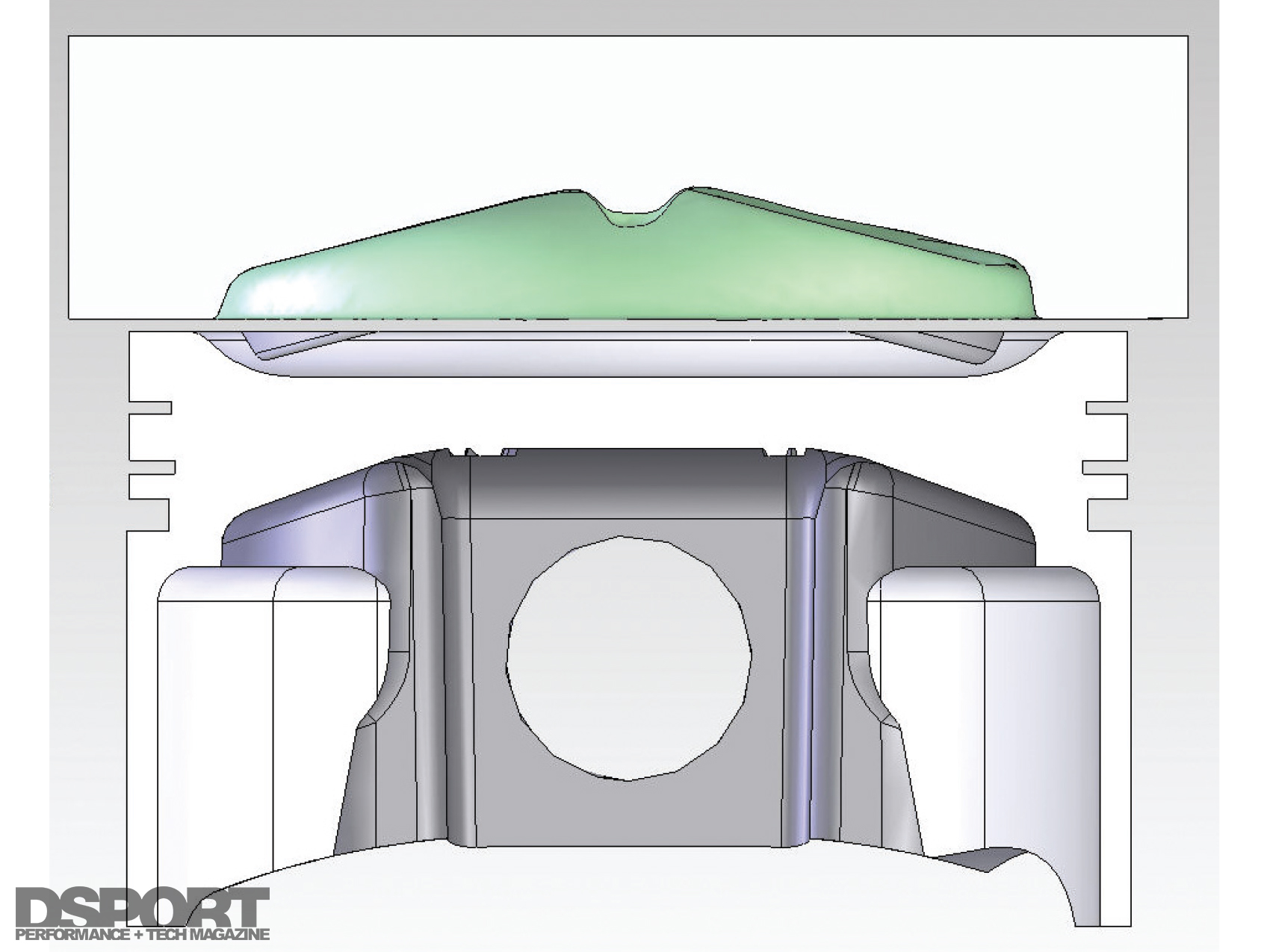Select the circular wrist pin bore
The width and height of the screenshot is (1270, 952).
pyautogui.click(x=628, y=658)
